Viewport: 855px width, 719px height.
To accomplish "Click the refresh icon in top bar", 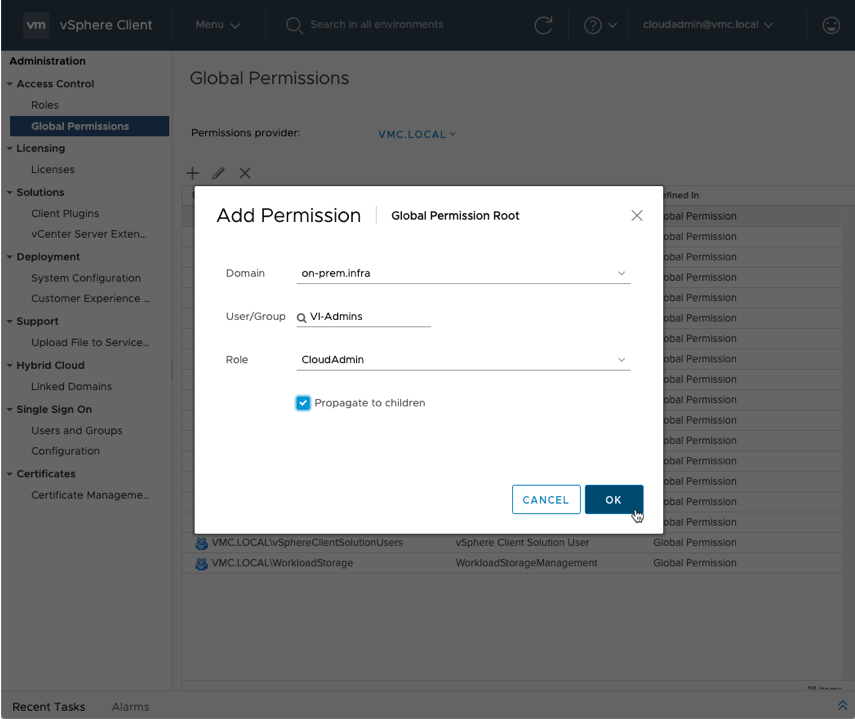I will click(544, 26).
